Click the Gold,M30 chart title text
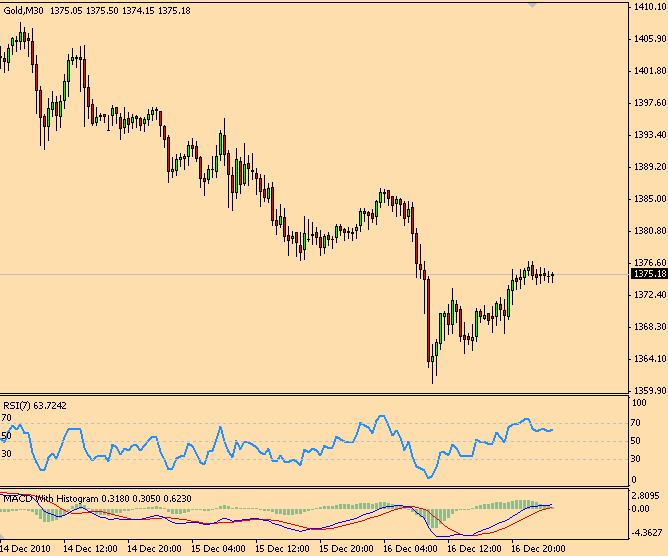Image resolution: width=668 pixels, height=556 pixels. (23, 11)
